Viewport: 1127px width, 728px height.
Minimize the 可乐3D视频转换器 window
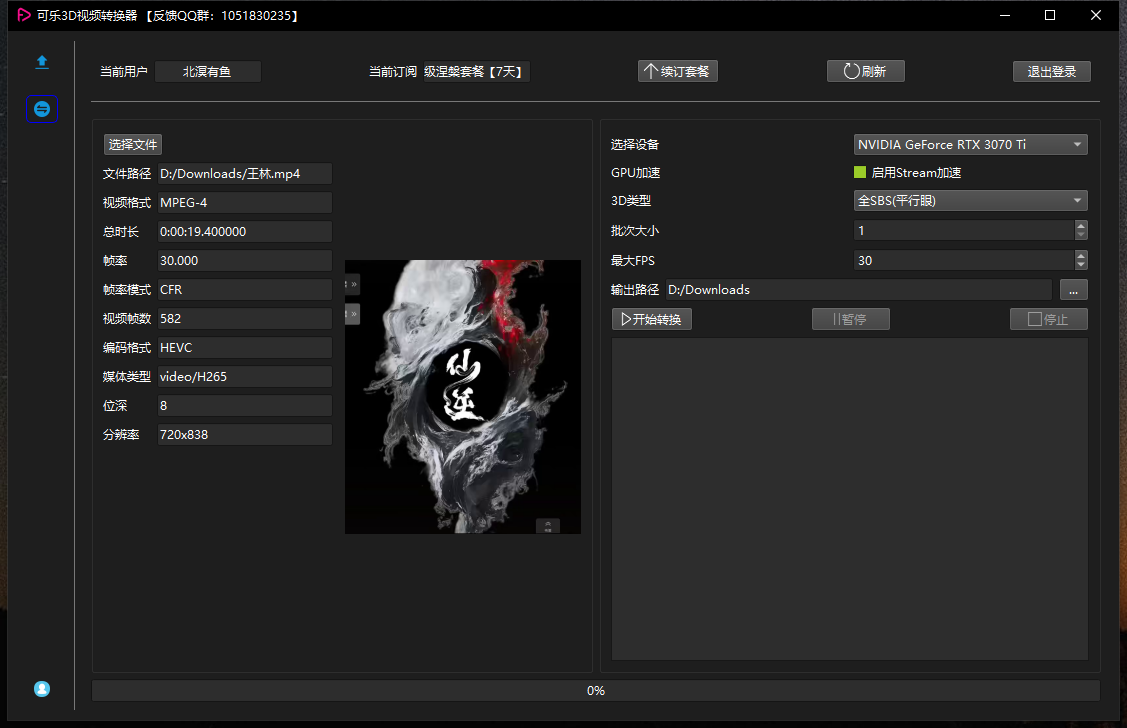(1005, 15)
